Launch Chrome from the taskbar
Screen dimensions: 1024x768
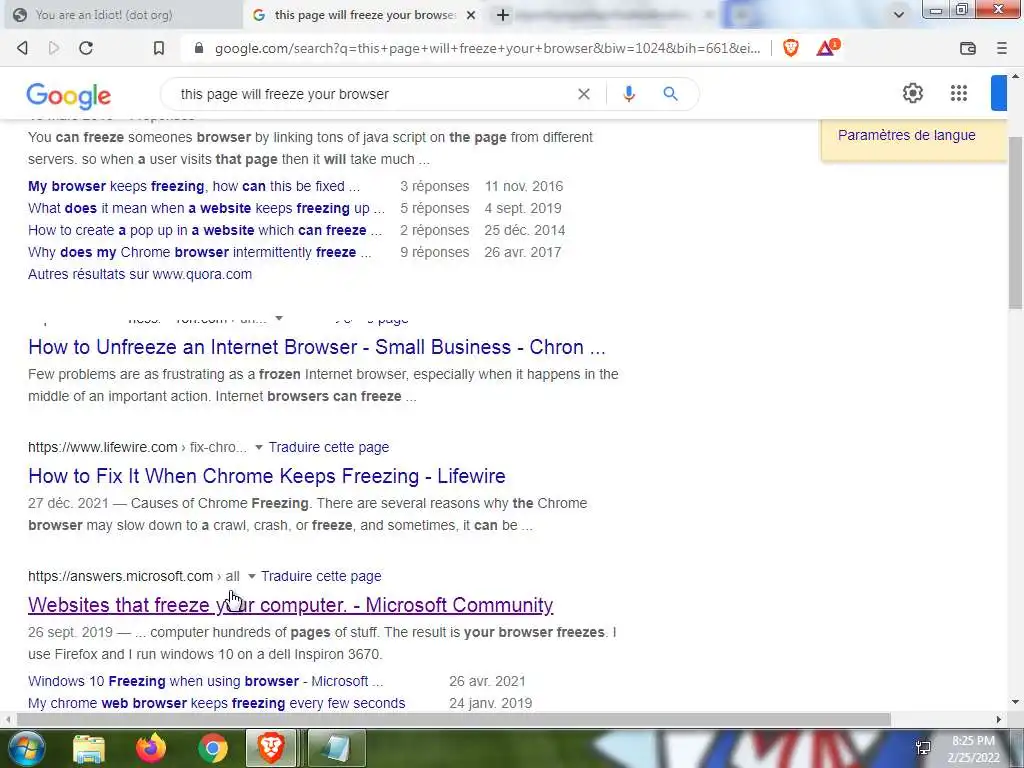[213, 748]
